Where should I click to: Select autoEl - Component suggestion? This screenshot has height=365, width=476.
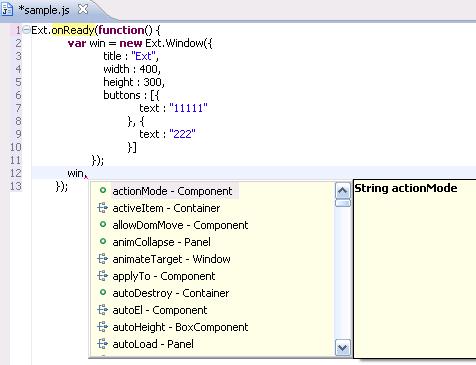(x=160, y=310)
